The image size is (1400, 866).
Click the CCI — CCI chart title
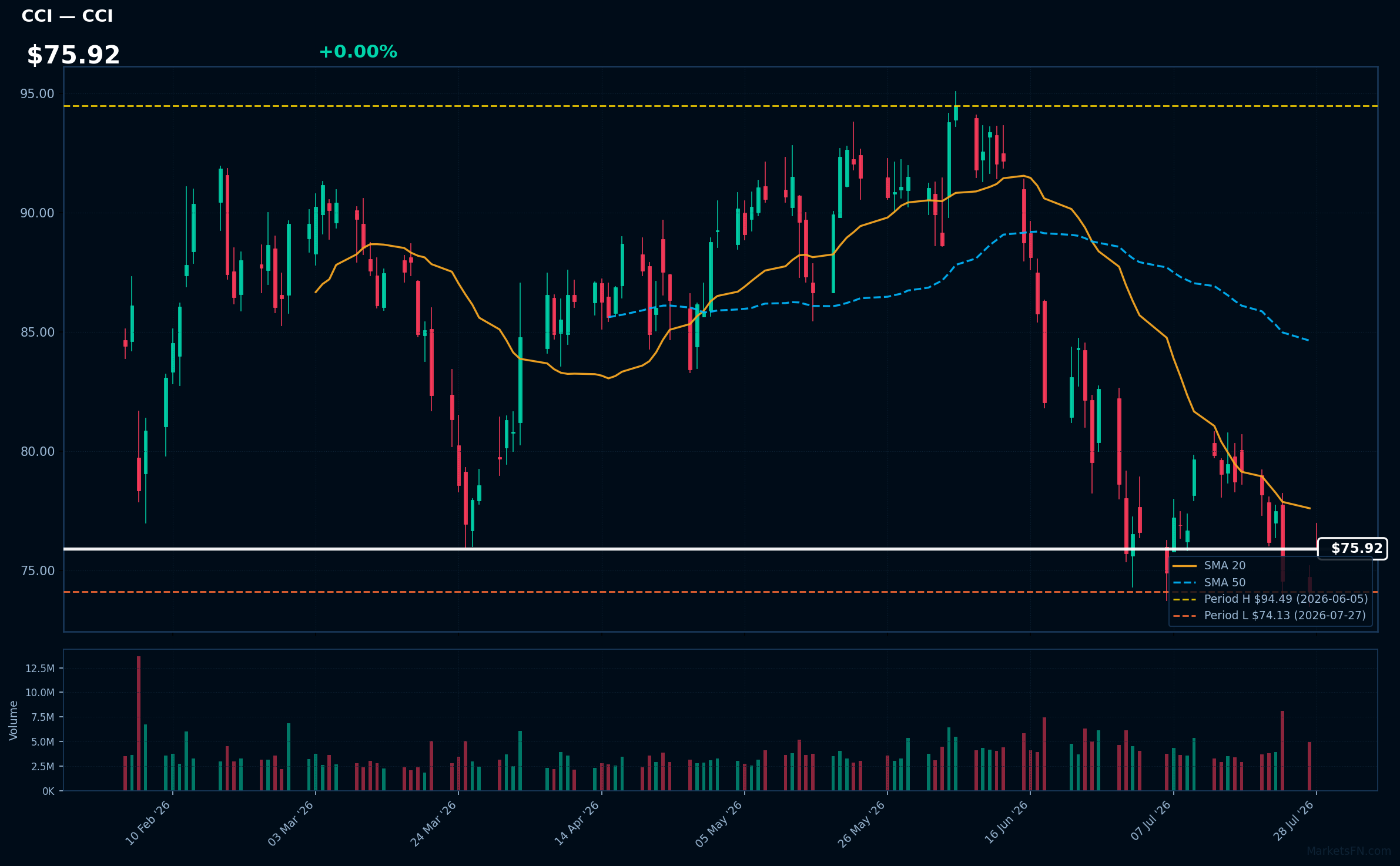67,16
